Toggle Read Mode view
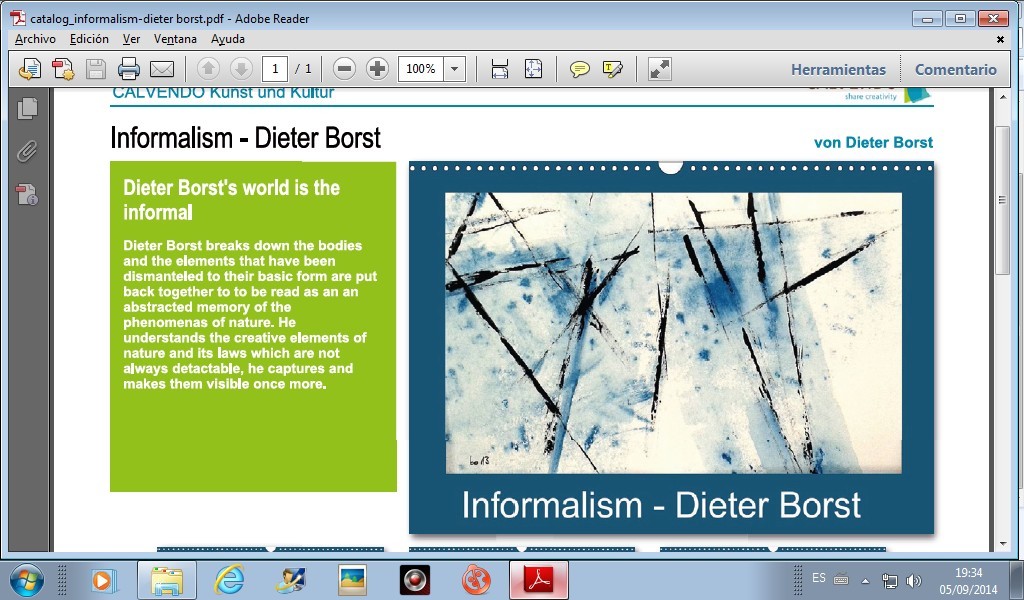The height and width of the screenshot is (600, 1024). [x=659, y=69]
